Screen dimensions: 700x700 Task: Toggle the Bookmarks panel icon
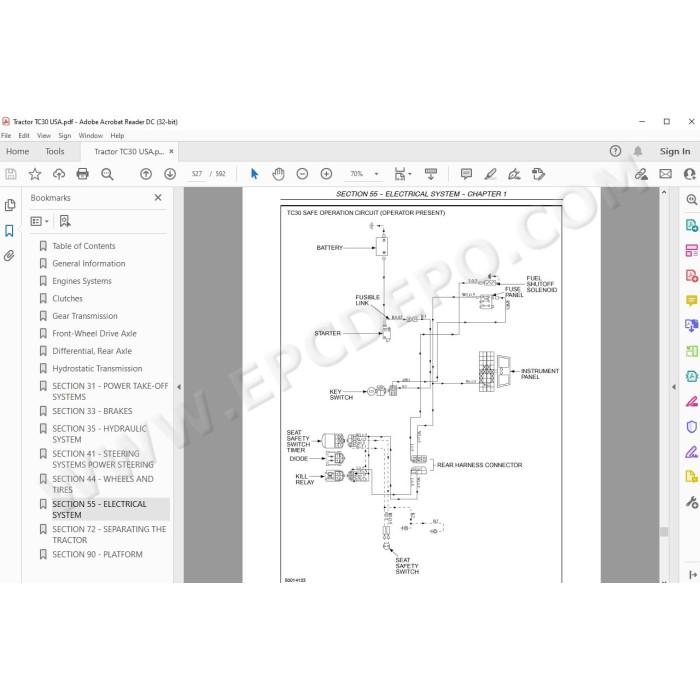(9, 230)
